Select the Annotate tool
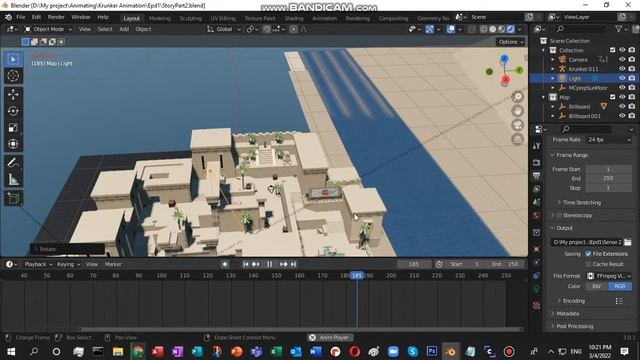The height and width of the screenshot is (360, 640). tap(13, 163)
